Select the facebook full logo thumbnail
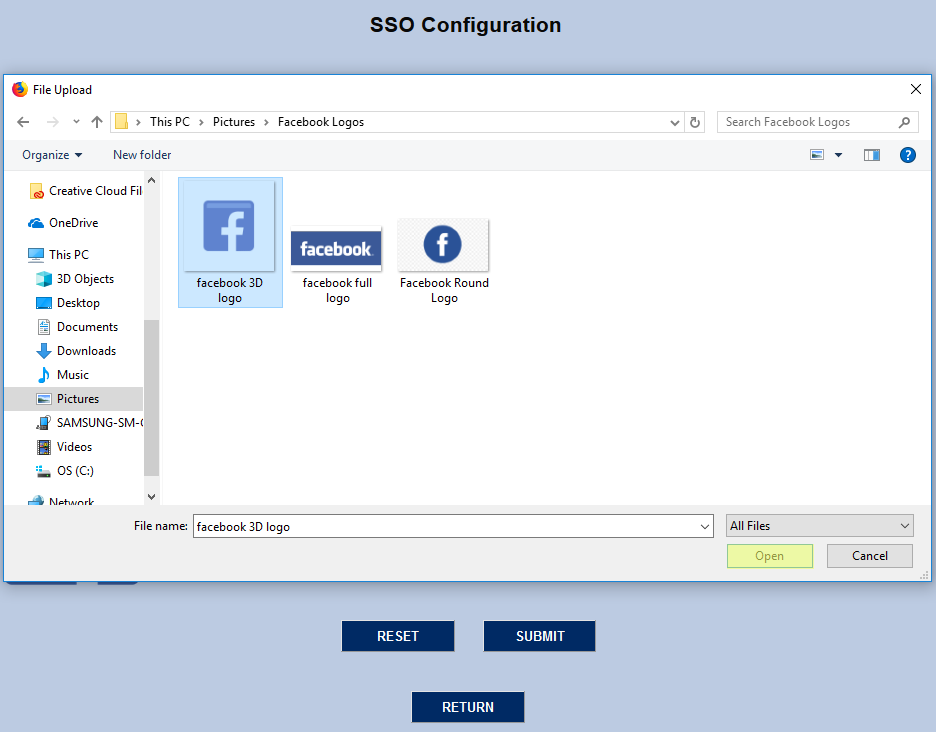Screen dimensions: 936x732 pyautogui.click(x=336, y=248)
